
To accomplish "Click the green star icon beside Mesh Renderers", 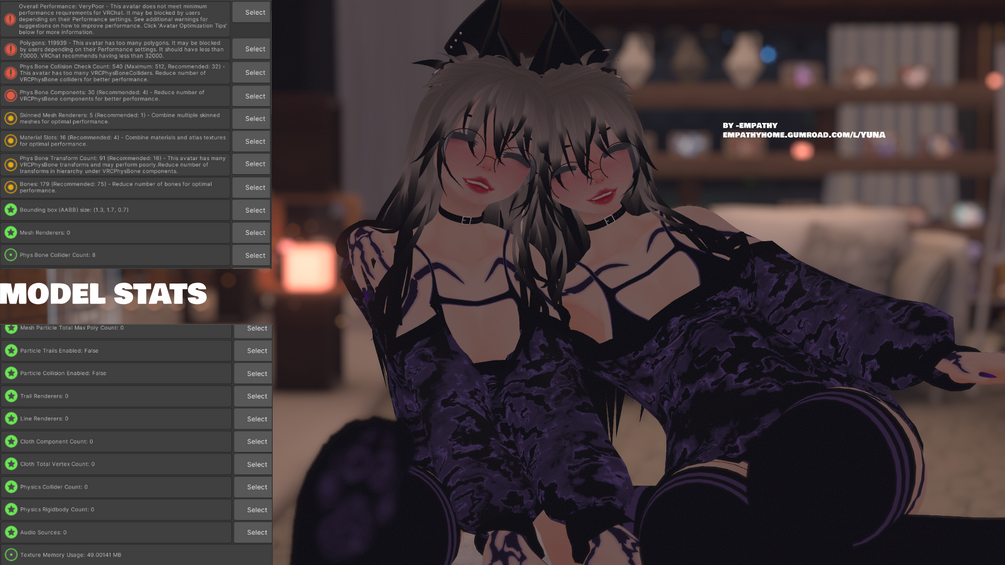I will [x=10, y=233].
